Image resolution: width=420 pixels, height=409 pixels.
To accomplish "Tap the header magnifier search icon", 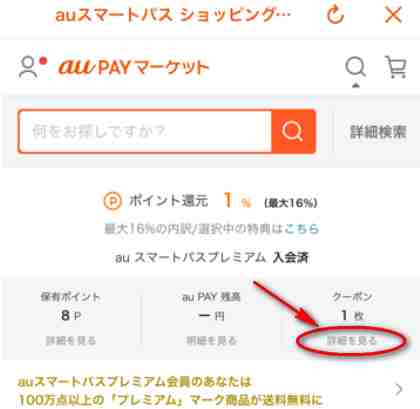I will pos(355,67).
